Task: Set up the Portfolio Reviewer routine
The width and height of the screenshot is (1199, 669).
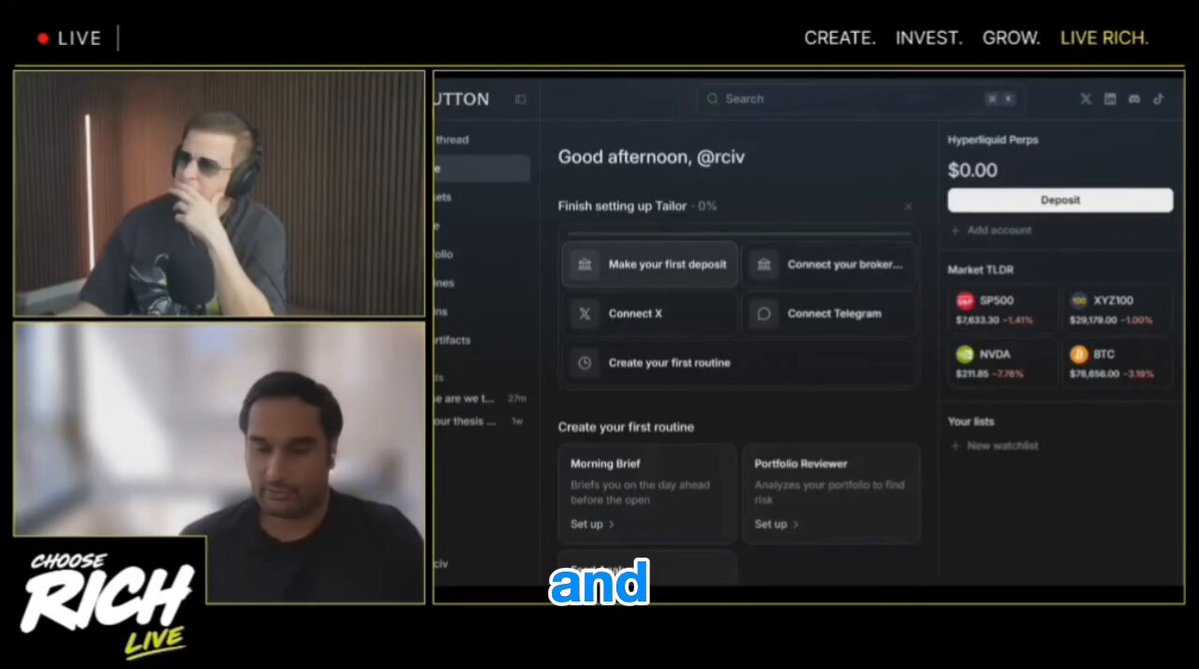Action: 776,524
